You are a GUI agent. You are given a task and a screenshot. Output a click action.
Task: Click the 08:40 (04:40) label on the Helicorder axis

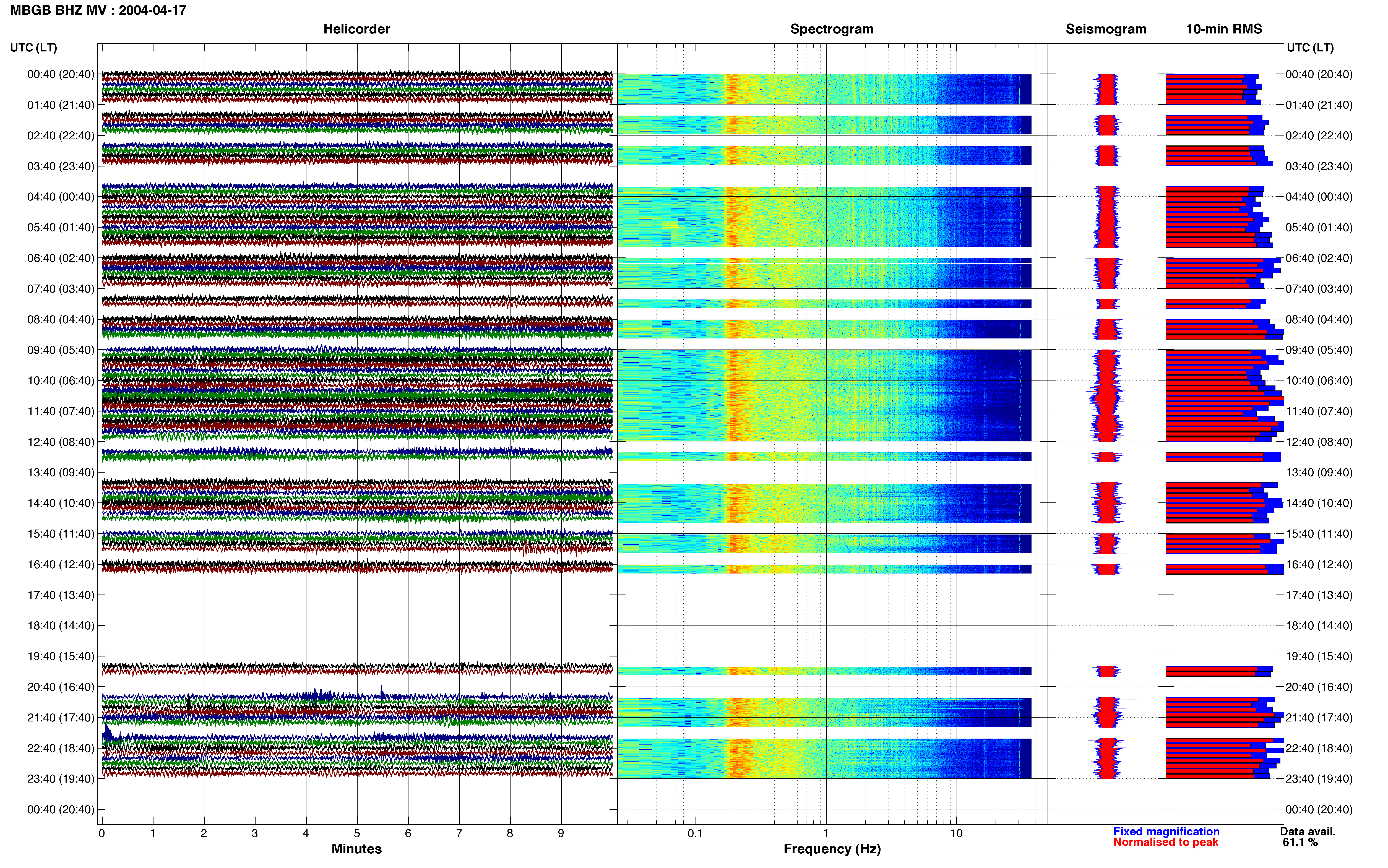point(61,319)
